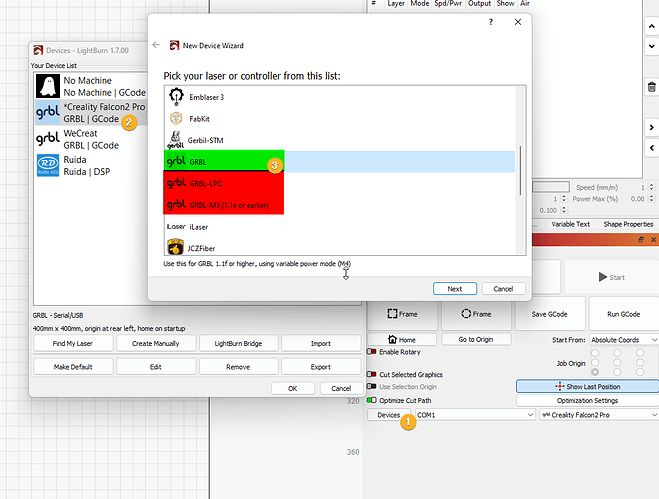Click Find My Laser button

(73, 343)
